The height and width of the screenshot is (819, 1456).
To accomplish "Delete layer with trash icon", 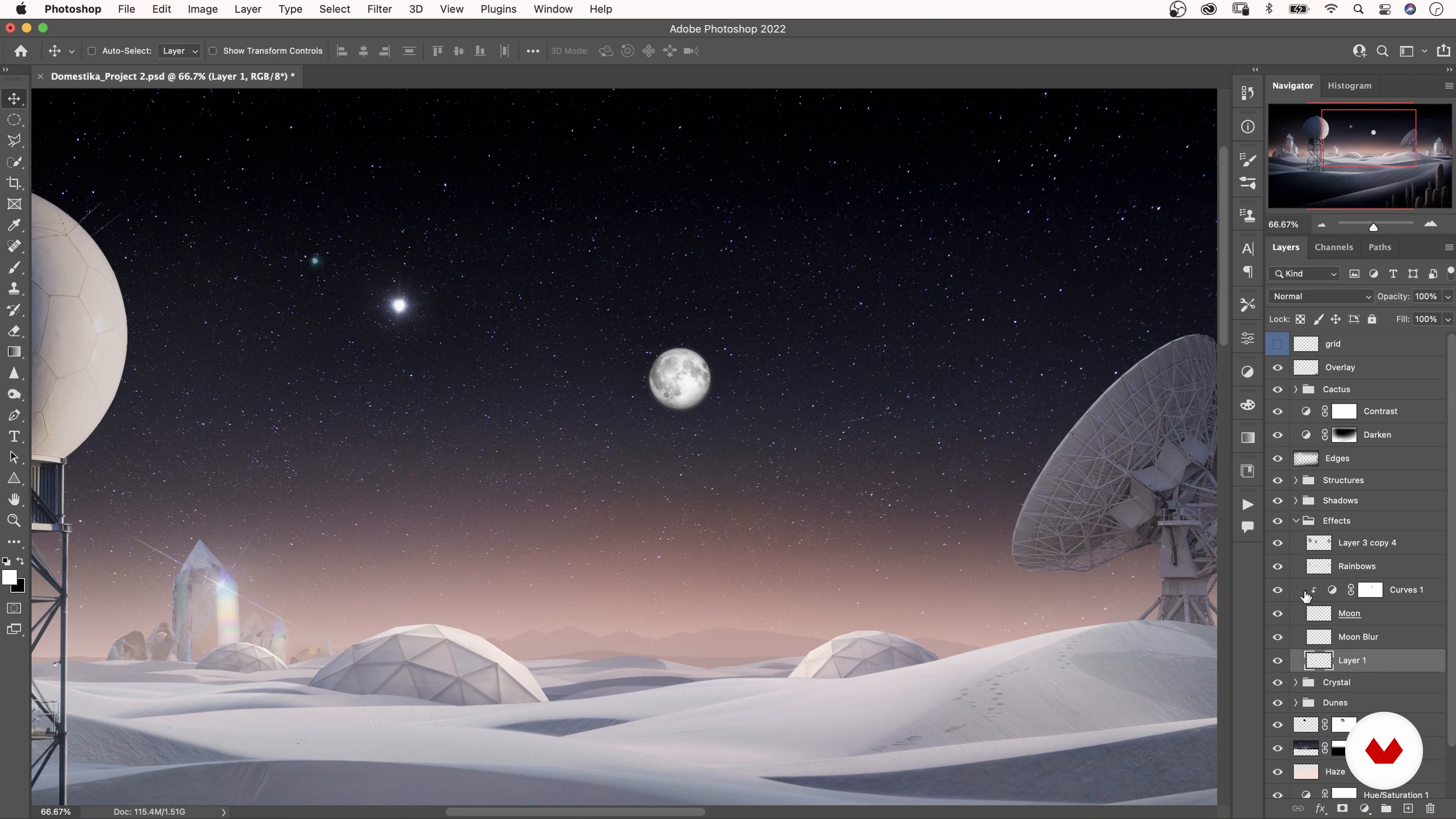I will [x=1430, y=808].
